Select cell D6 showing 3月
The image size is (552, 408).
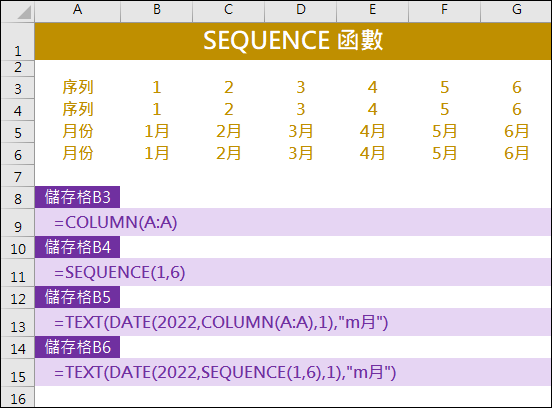[300, 153]
